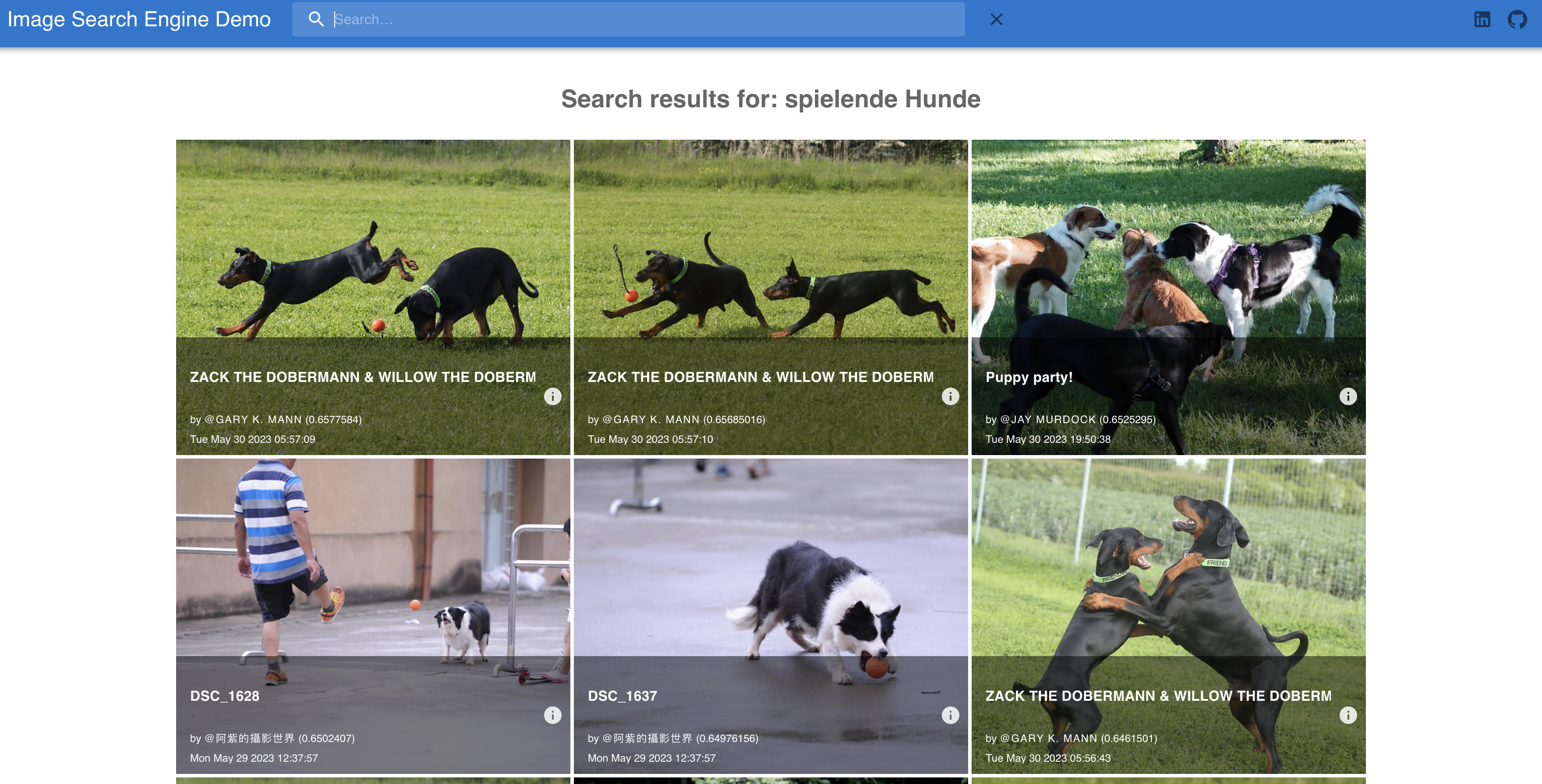Show info for first Zack Dobermann image

(x=552, y=396)
